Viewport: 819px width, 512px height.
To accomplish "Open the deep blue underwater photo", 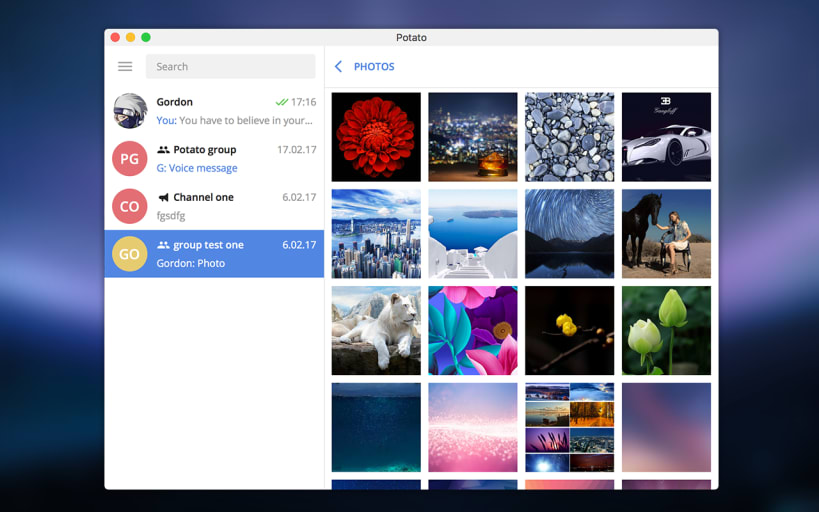I will tap(376, 427).
